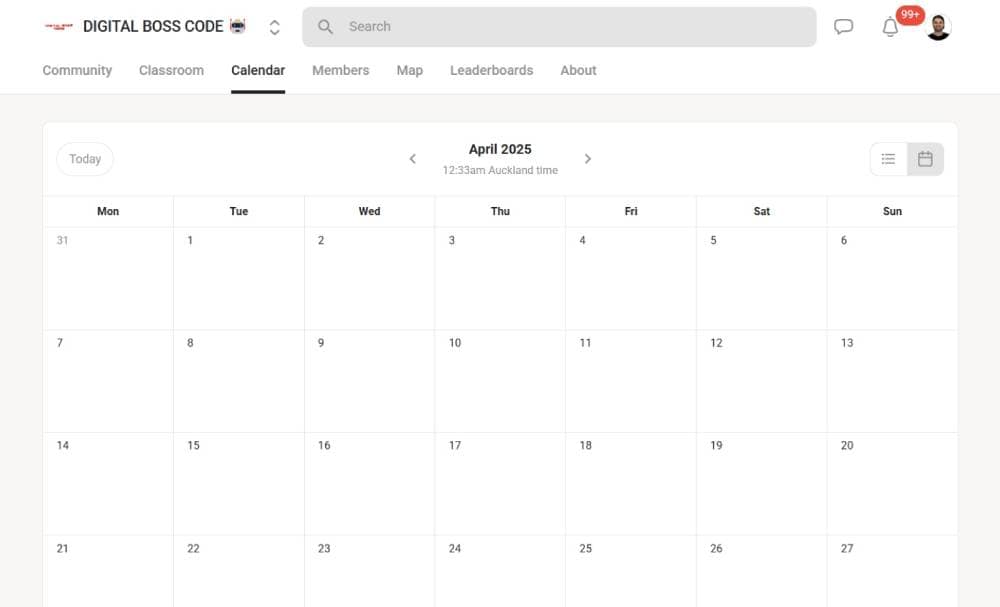Advance to the next month
This screenshot has height=607, width=1000.
pos(588,159)
